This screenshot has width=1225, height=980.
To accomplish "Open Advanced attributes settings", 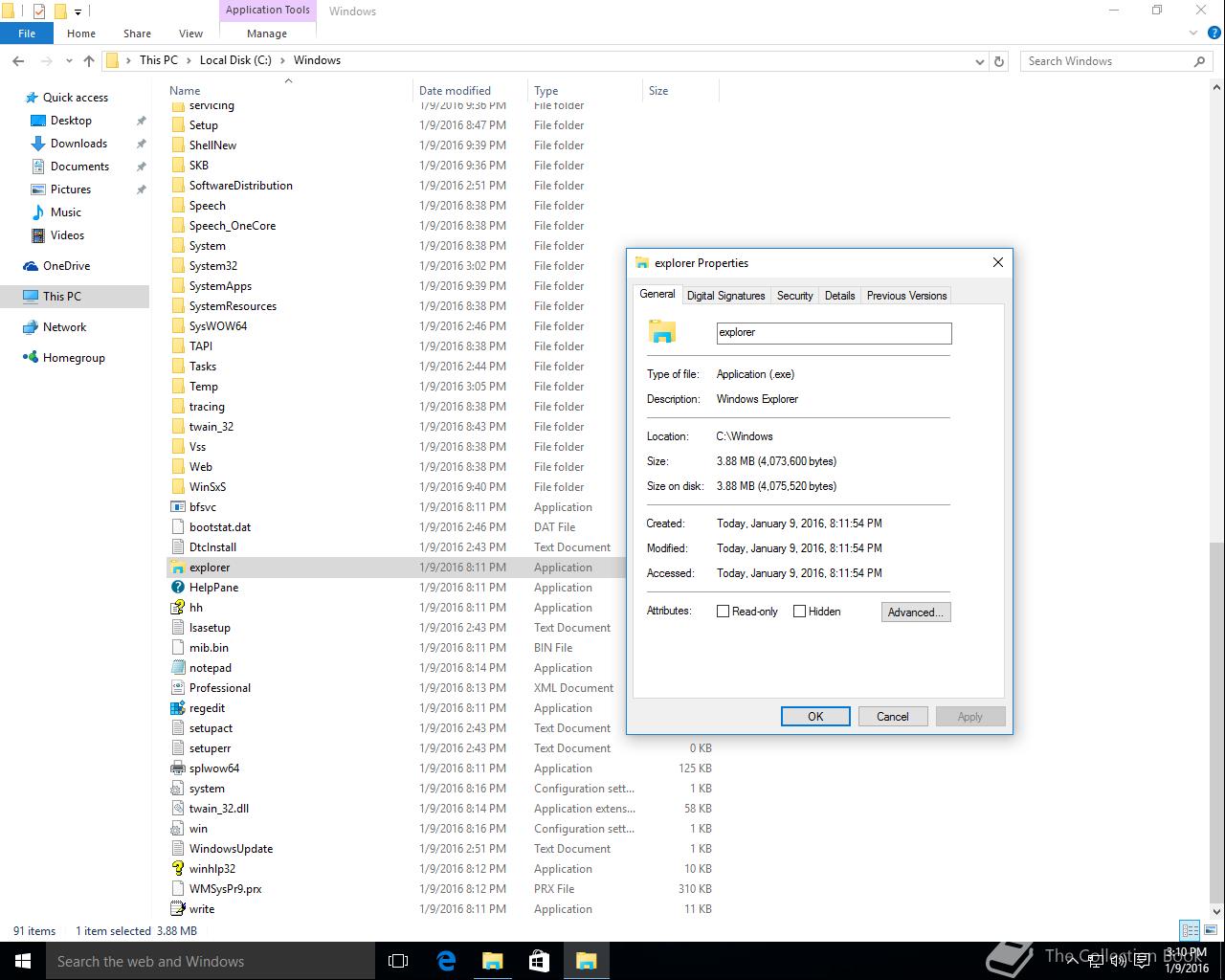I will 916,612.
